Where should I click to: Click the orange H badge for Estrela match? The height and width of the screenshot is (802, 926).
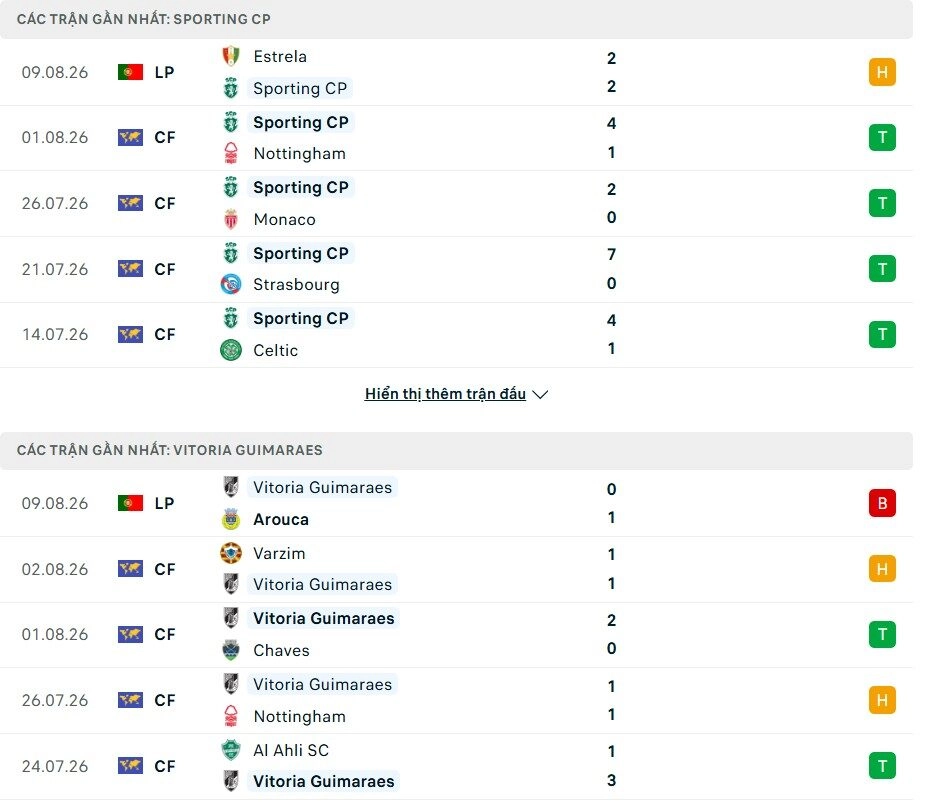point(882,72)
